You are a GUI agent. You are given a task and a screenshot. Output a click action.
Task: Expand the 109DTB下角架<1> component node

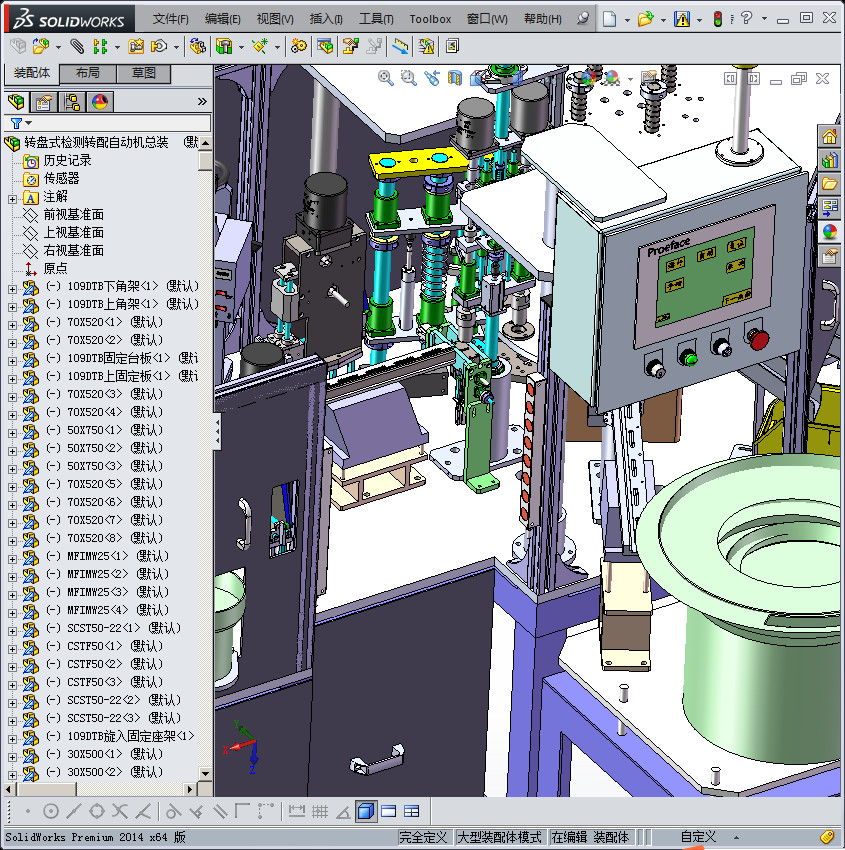point(12,287)
